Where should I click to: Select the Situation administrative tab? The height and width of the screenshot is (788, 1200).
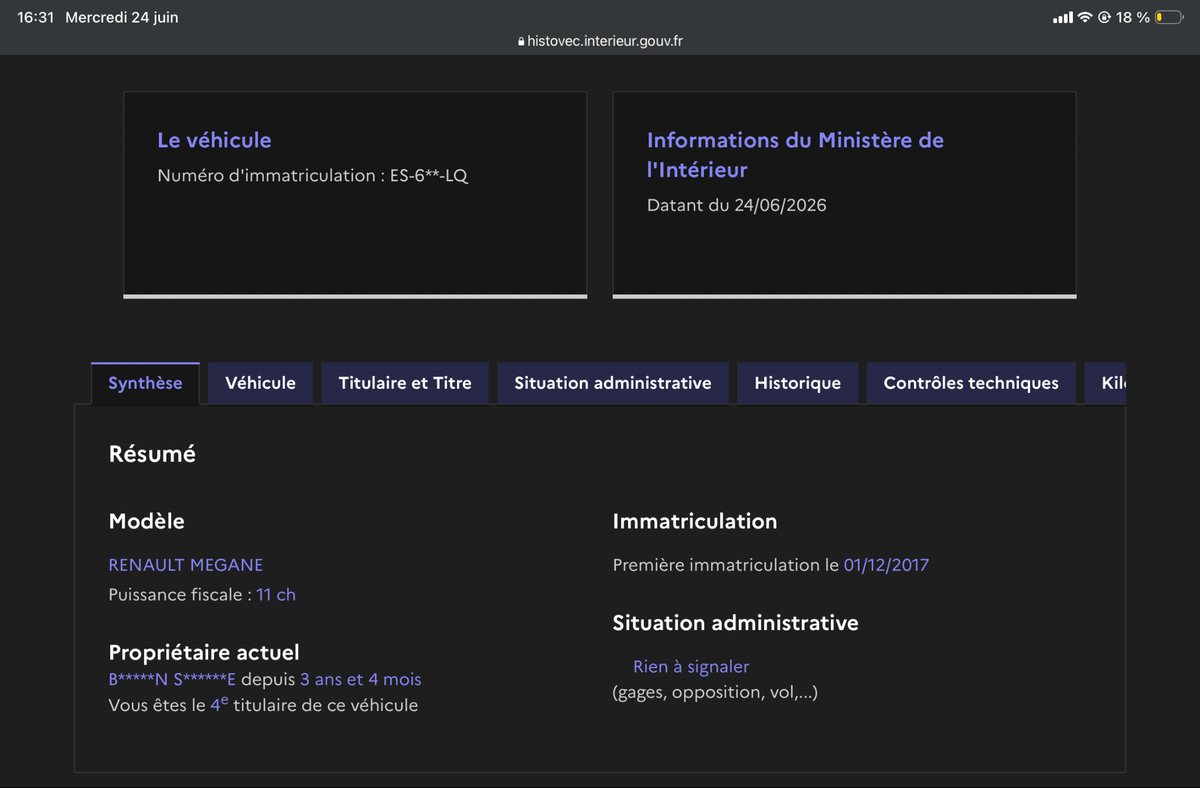click(x=613, y=383)
